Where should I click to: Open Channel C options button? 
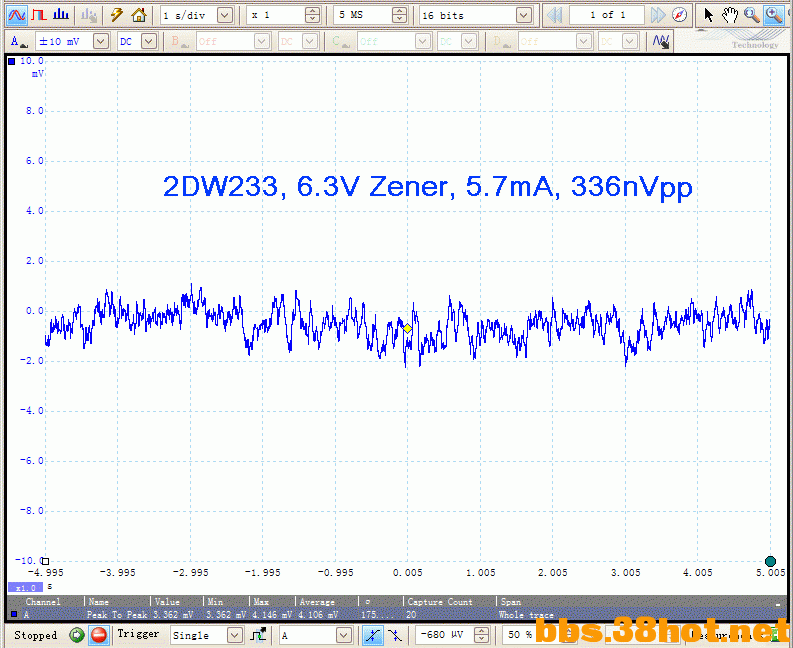[340, 41]
